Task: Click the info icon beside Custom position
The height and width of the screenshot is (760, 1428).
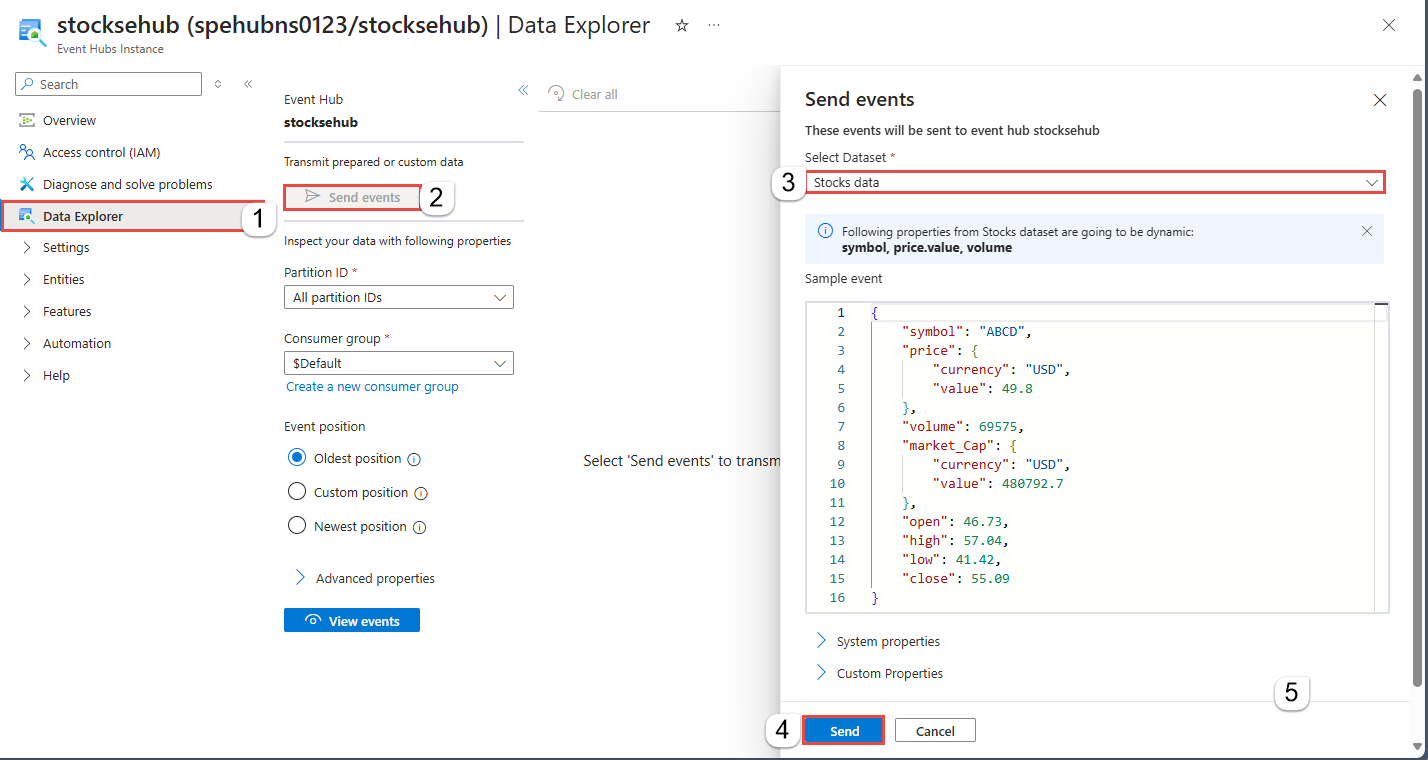Action: click(421, 493)
